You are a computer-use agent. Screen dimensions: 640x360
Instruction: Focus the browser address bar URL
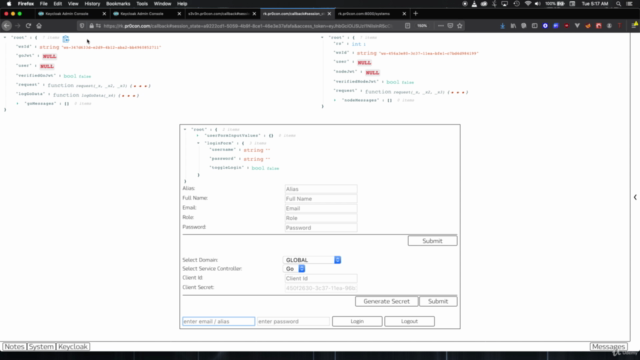[247, 26]
